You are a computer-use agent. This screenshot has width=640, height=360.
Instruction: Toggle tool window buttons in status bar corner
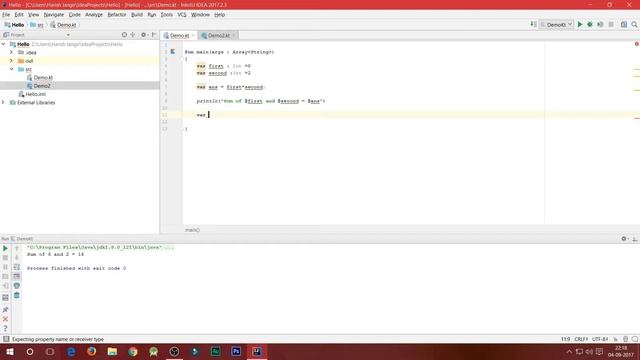6,339
